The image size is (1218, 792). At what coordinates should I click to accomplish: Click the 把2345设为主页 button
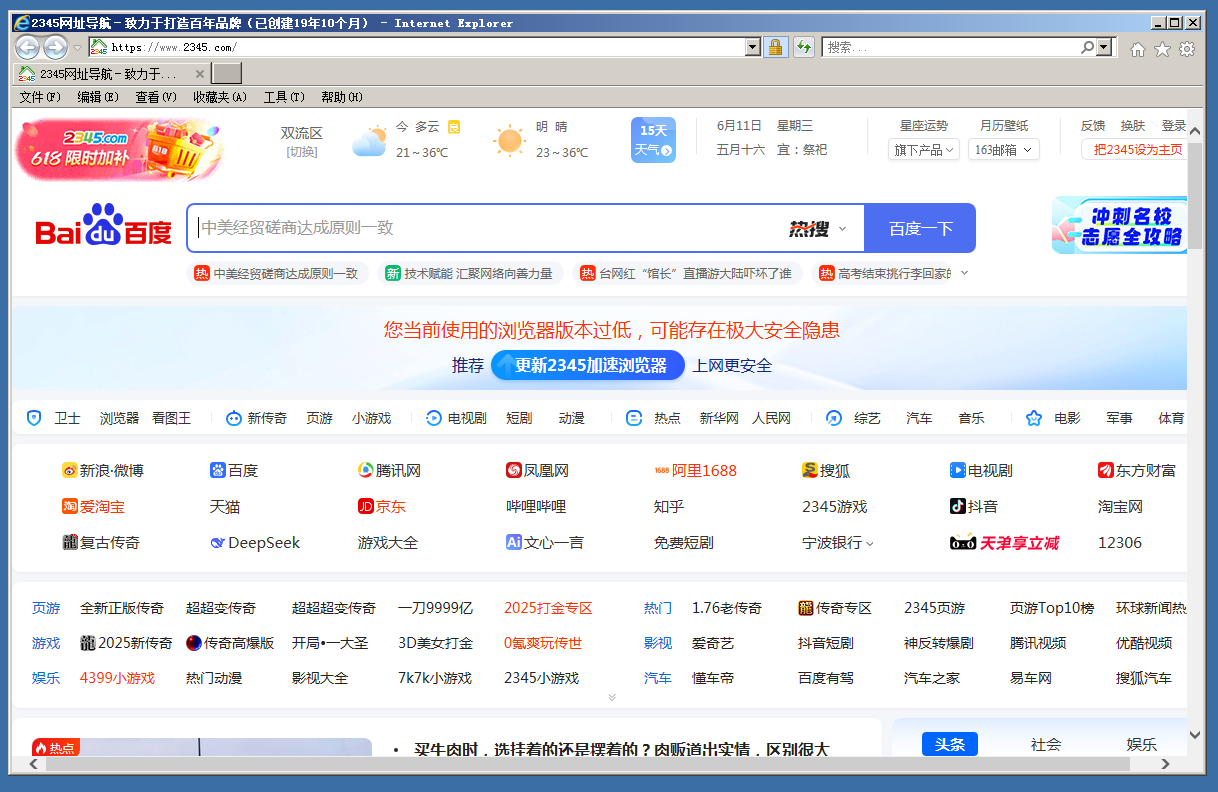coord(1137,149)
